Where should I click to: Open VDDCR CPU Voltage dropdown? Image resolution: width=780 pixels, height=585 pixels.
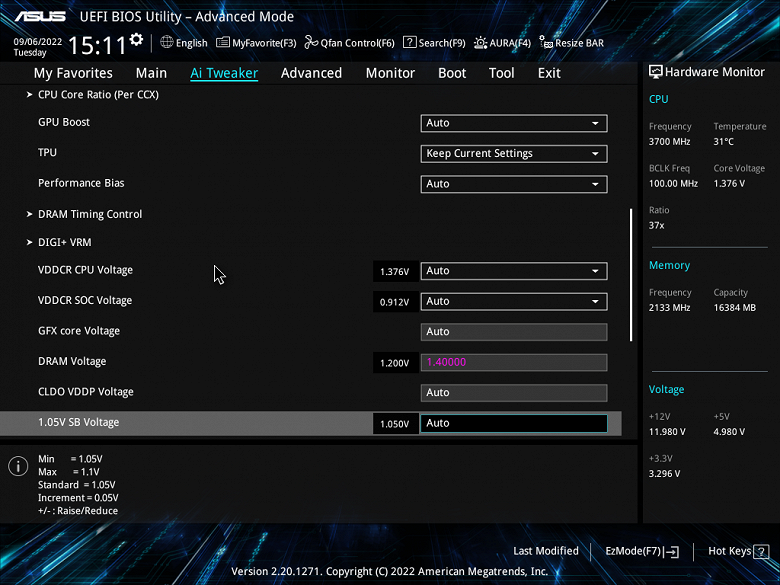click(x=514, y=271)
